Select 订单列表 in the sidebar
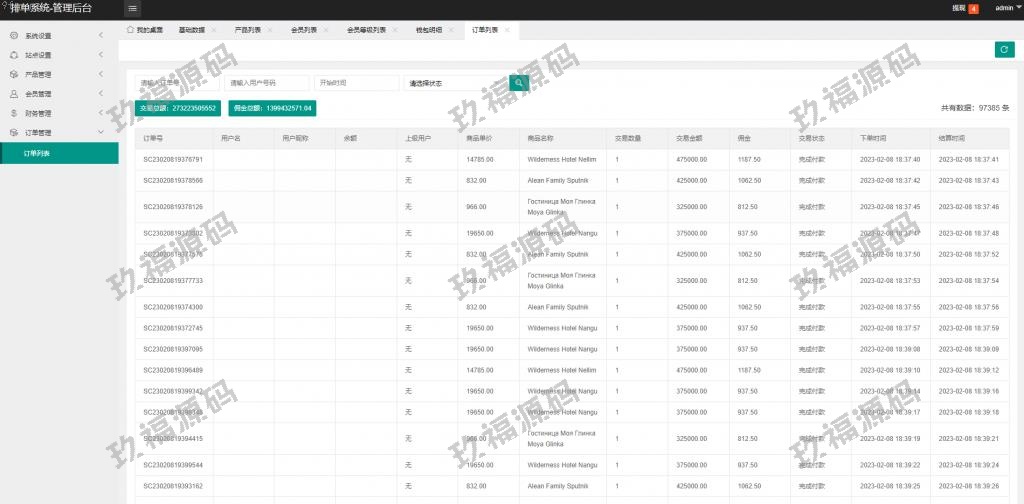The width and height of the screenshot is (1024, 504). (x=38, y=153)
